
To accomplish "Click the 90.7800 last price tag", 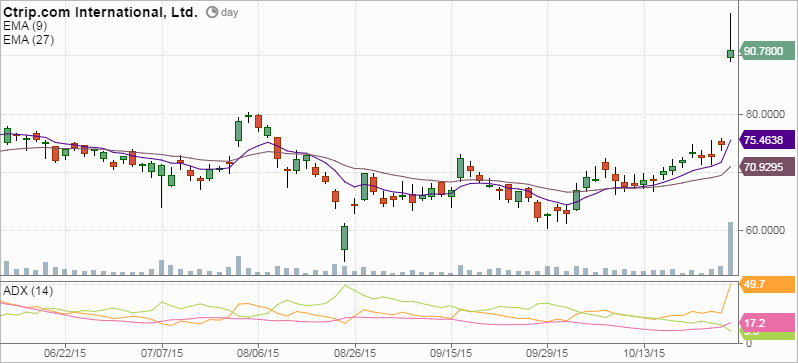I will click(x=766, y=51).
